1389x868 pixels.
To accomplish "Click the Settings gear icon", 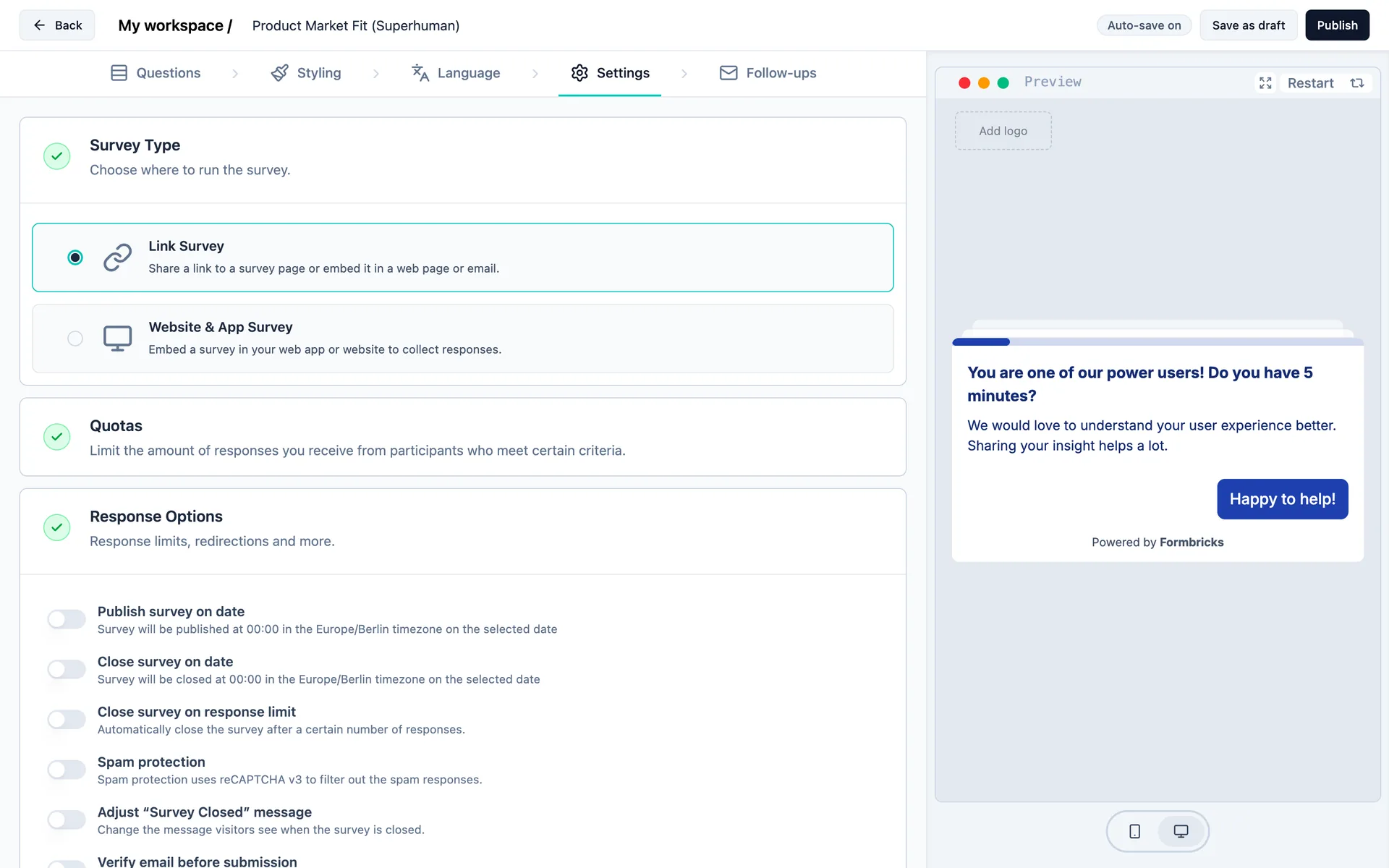I will 579,73.
